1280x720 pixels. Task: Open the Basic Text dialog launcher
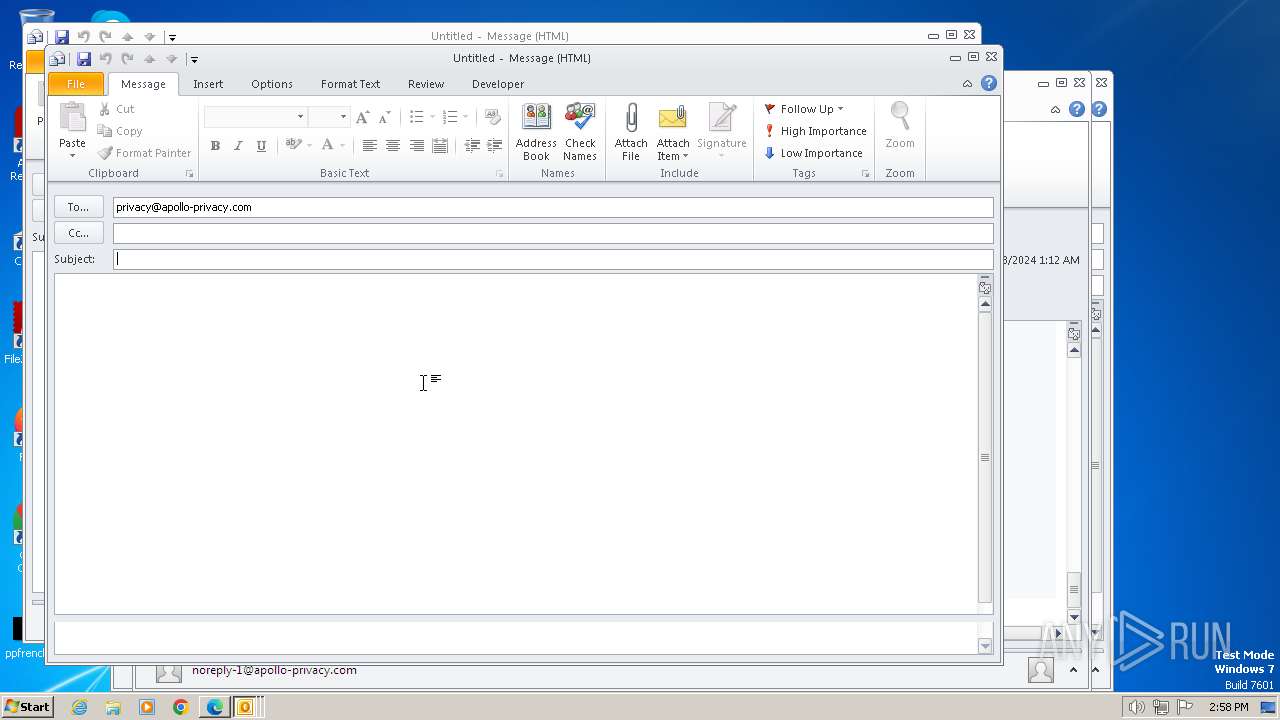tap(500, 174)
